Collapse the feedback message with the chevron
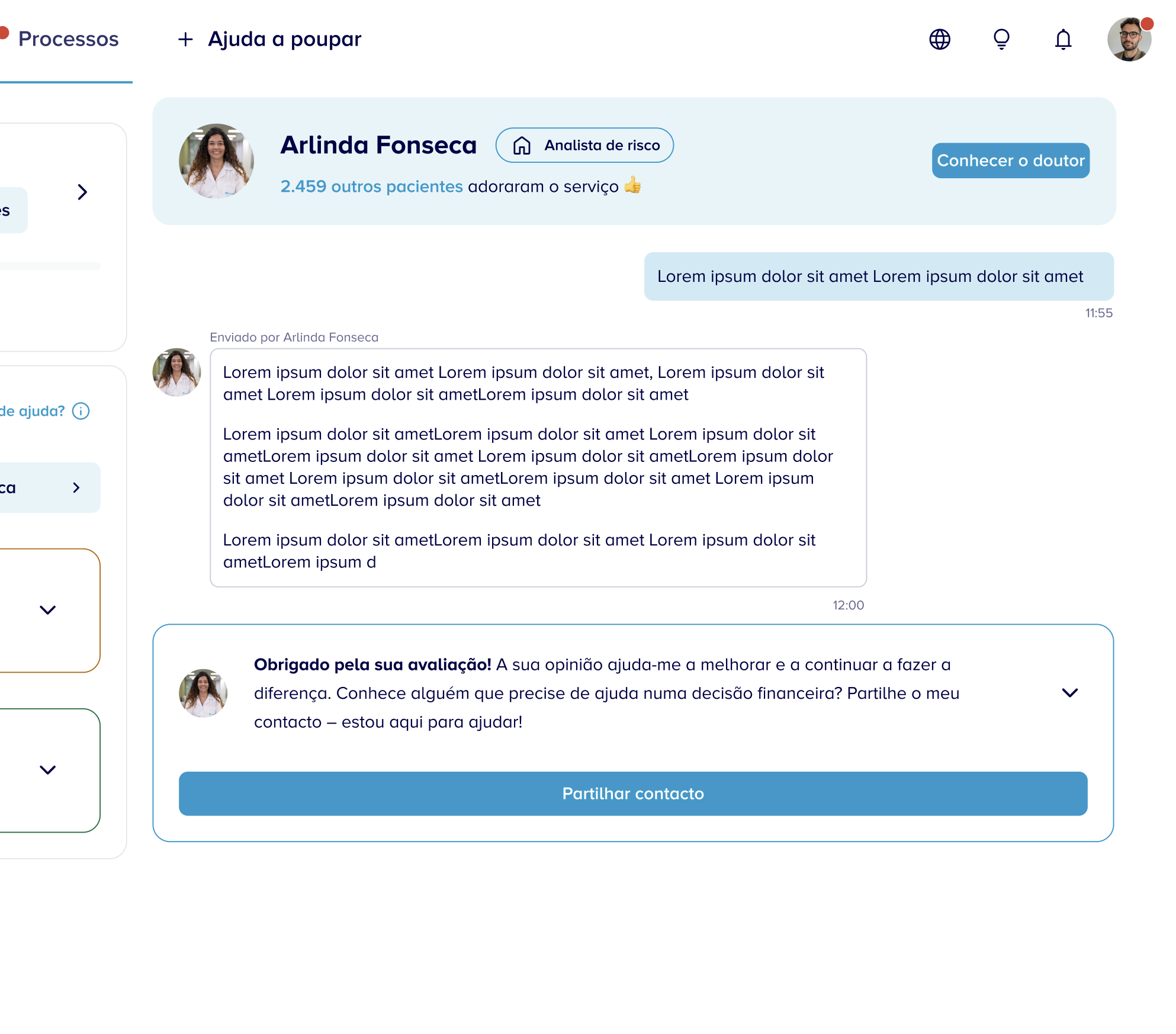 point(1069,693)
